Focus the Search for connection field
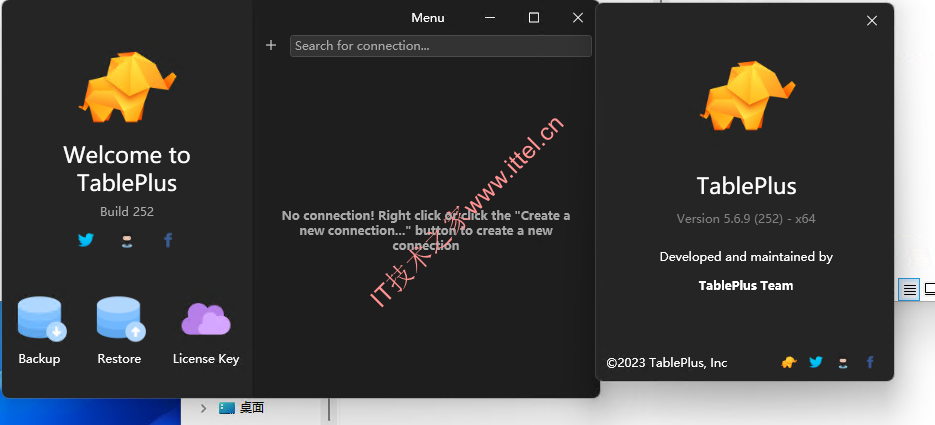This screenshot has height=425, width=935. pos(441,46)
